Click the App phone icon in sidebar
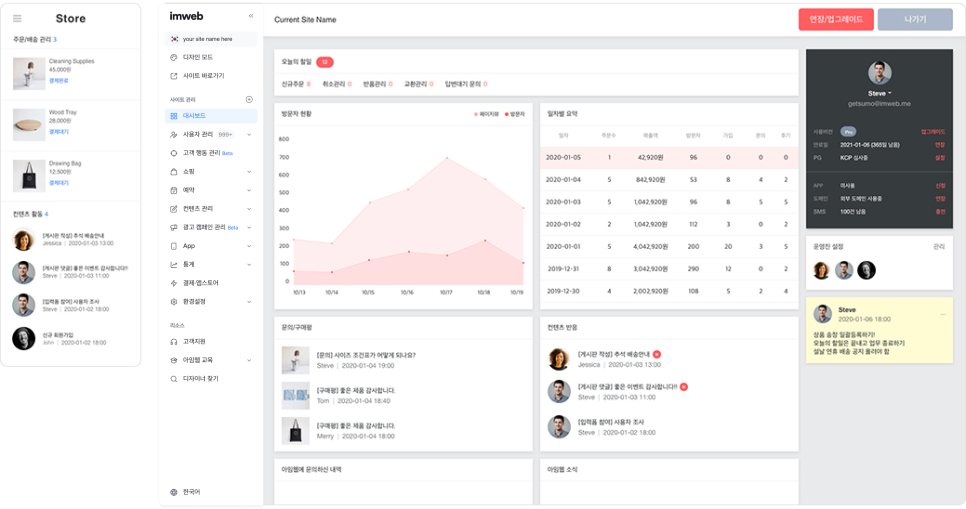 [x=174, y=246]
